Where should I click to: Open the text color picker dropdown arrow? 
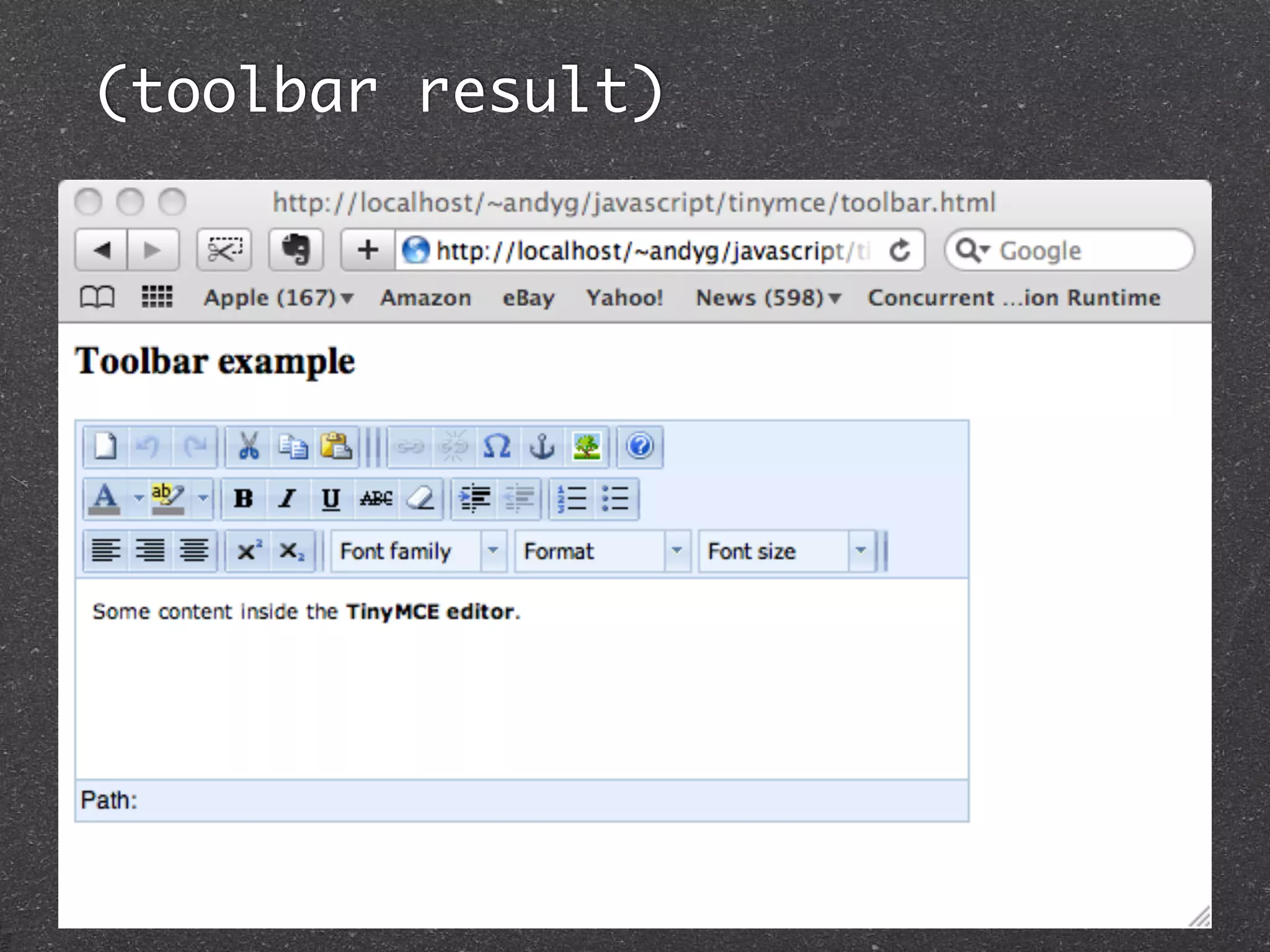(139, 498)
